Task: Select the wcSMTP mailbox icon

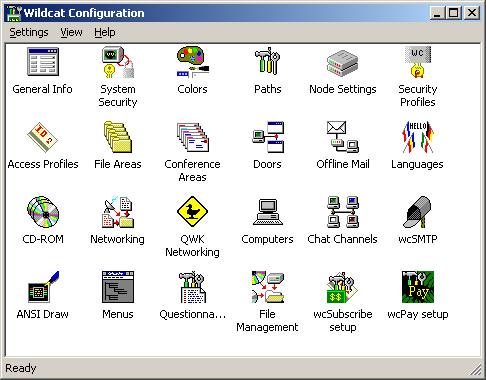Action: [418, 212]
